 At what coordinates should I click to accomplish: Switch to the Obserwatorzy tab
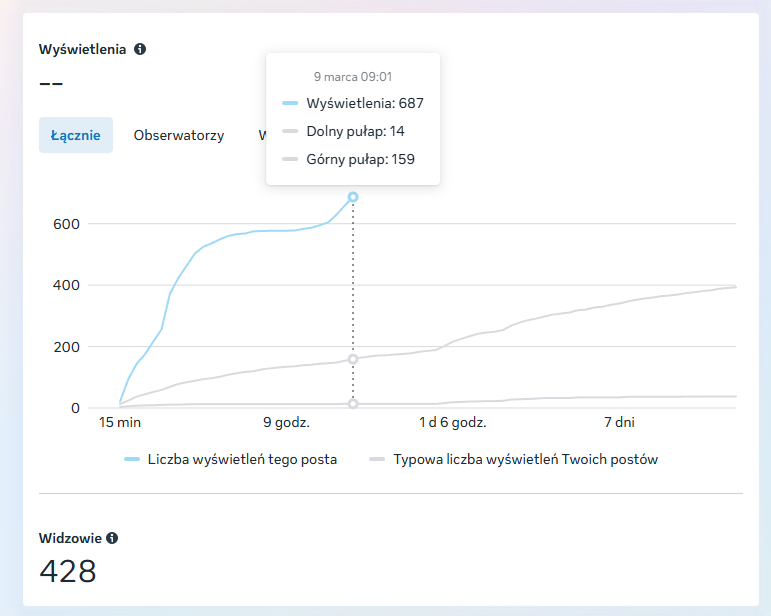179,135
